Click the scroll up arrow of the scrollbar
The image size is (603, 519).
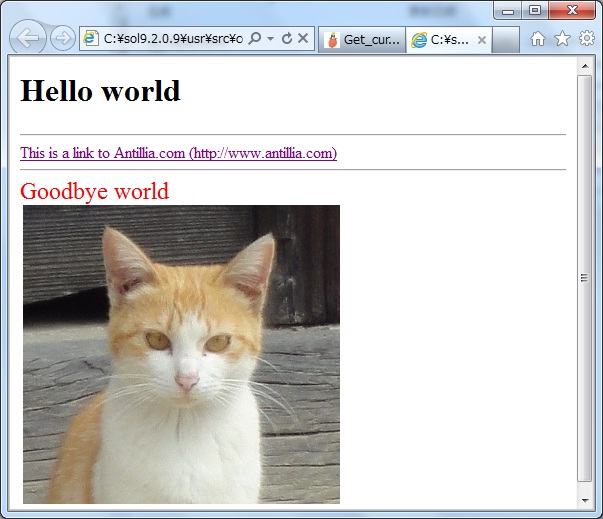click(x=585, y=66)
